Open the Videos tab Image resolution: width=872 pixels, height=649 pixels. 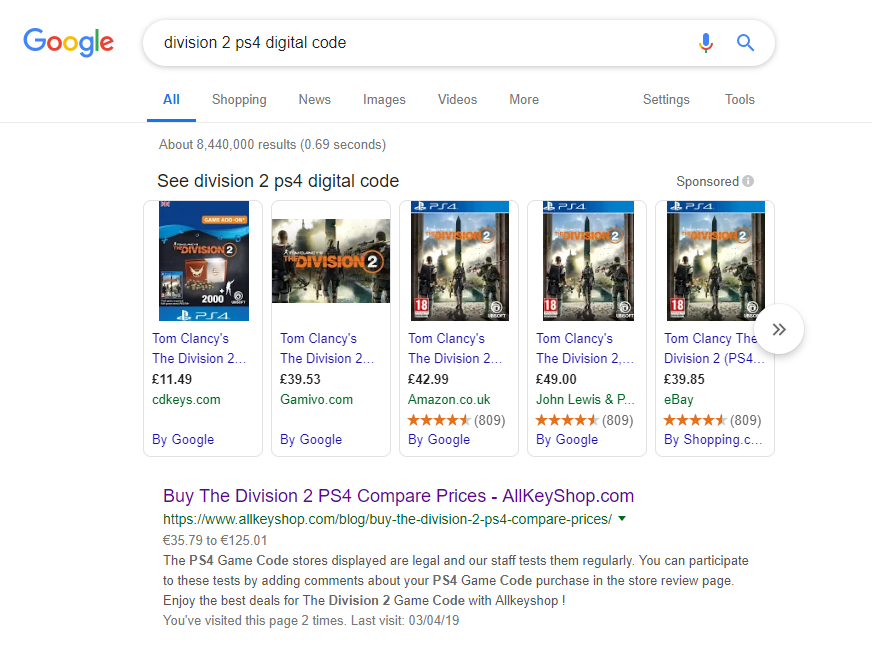pos(457,100)
